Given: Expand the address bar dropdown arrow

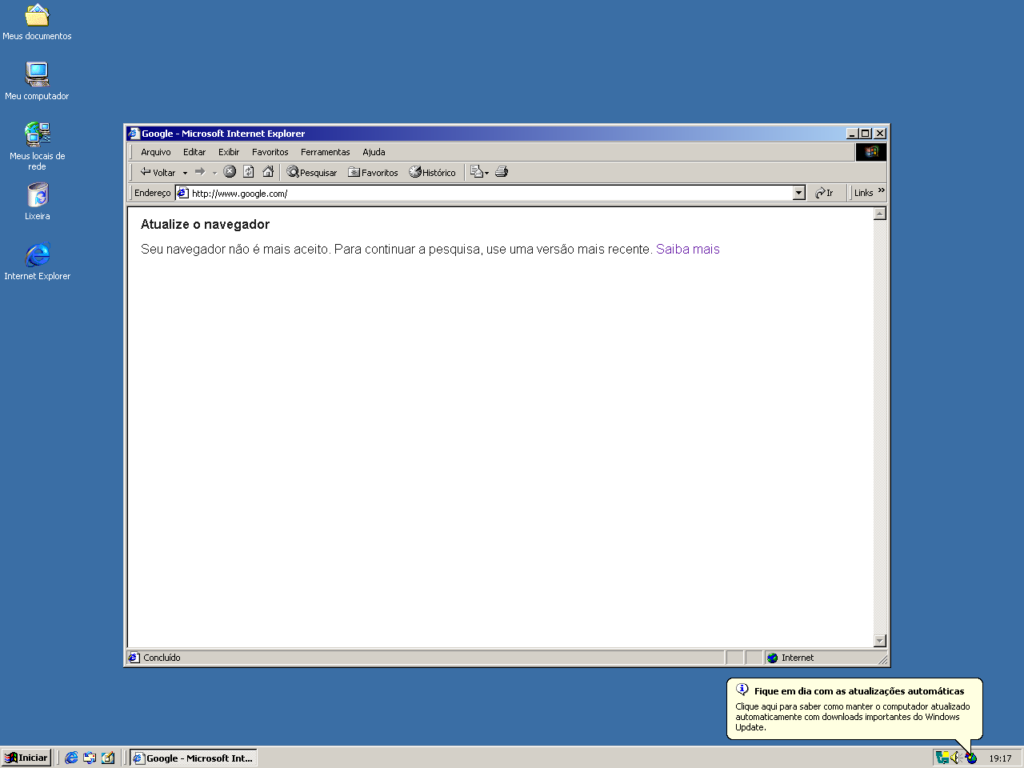Looking at the screenshot, I should pyautogui.click(x=798, y=193).
